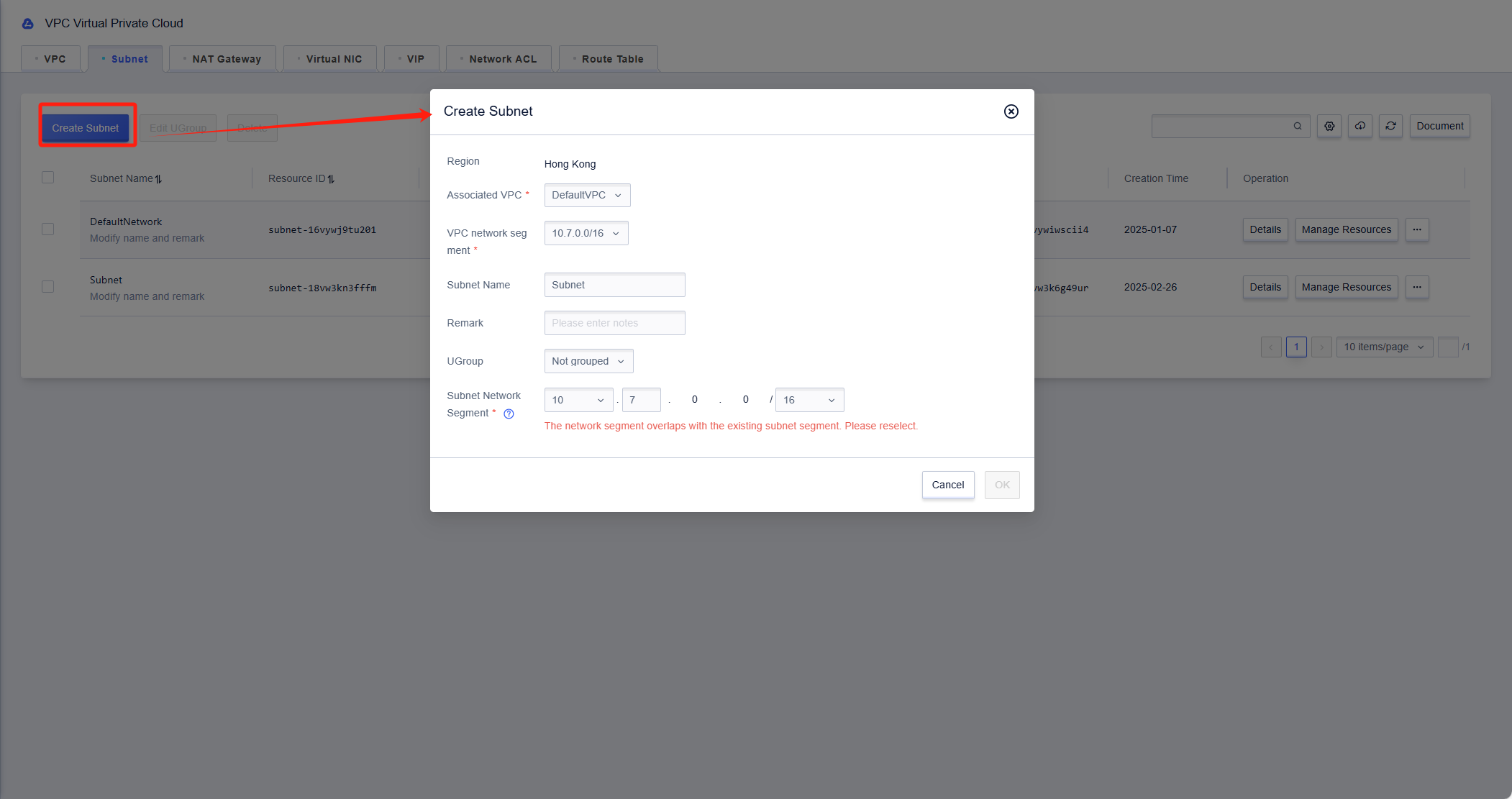
Task: Open the UGroup Not grouped dropdown
Action: point(588,362)
